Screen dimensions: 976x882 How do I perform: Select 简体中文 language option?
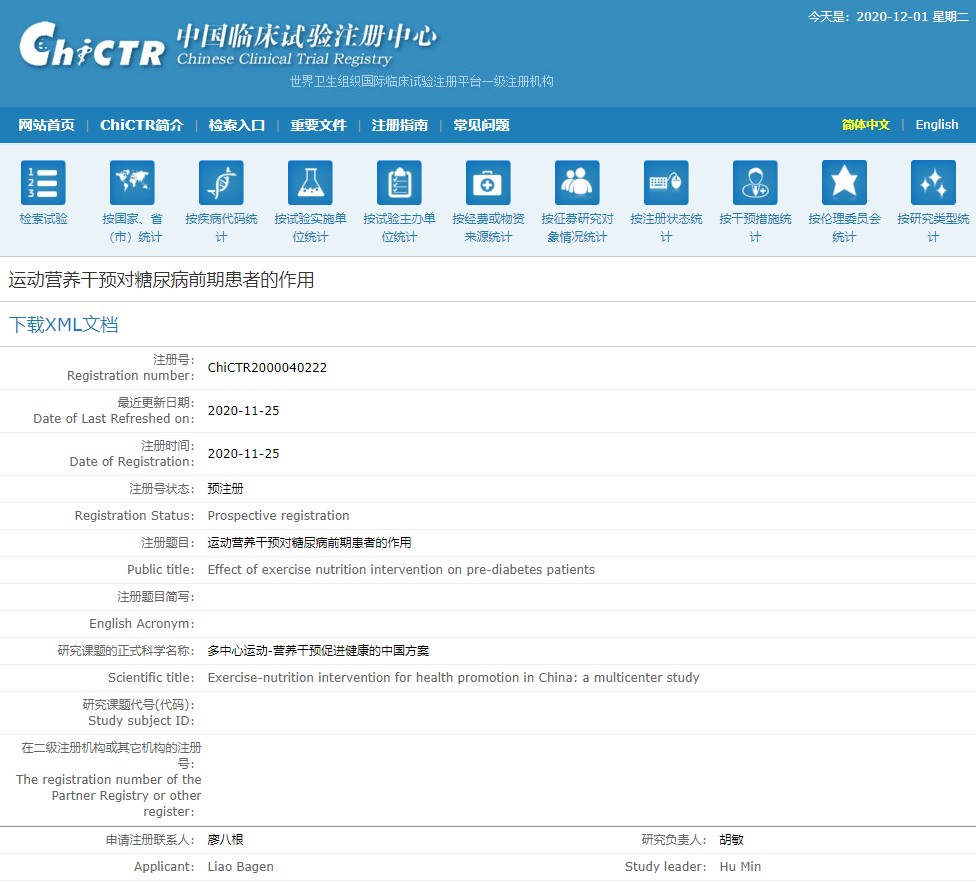coord(865,125)
